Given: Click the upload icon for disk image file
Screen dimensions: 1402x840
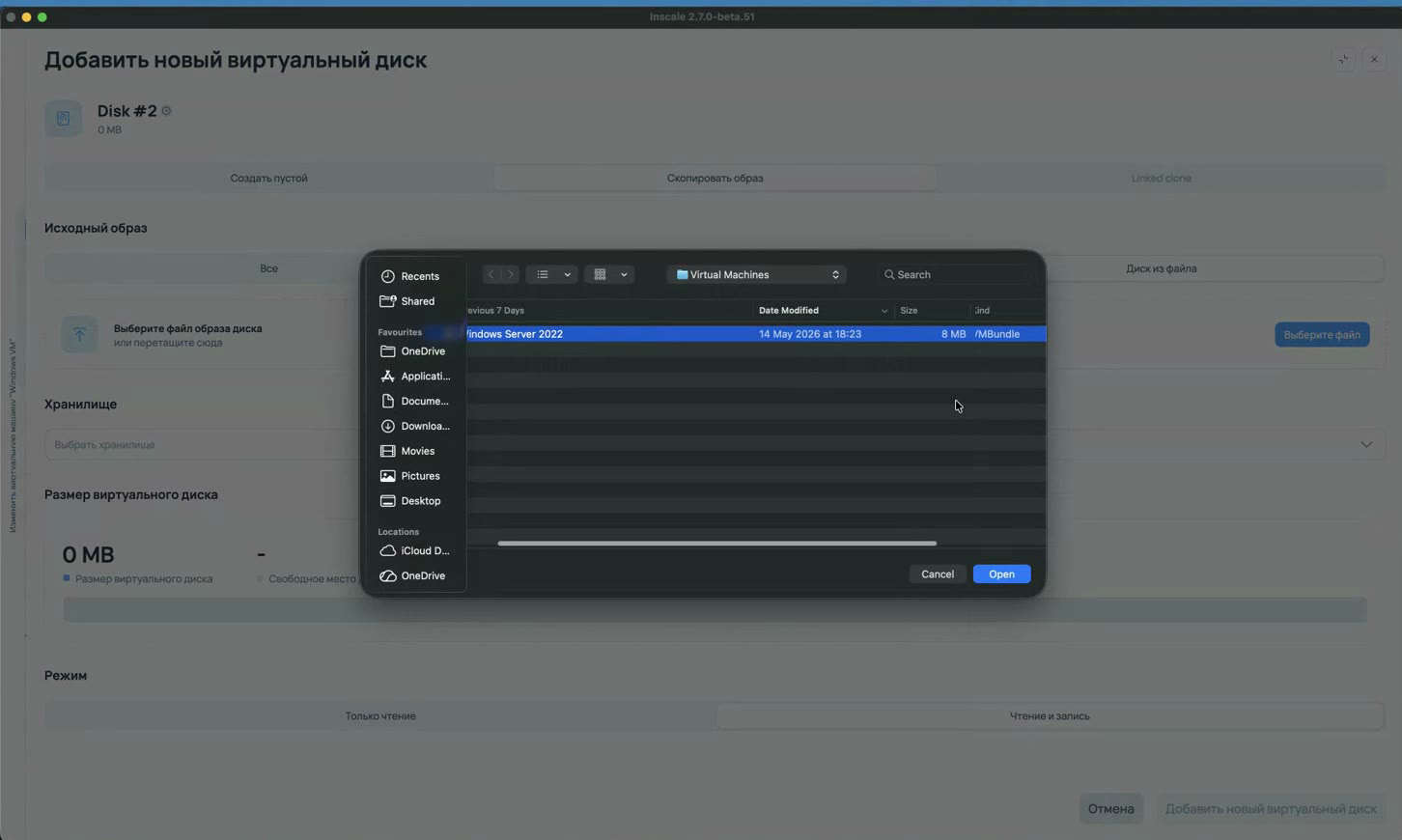Looking at the screenshot, I should point(79,334).
